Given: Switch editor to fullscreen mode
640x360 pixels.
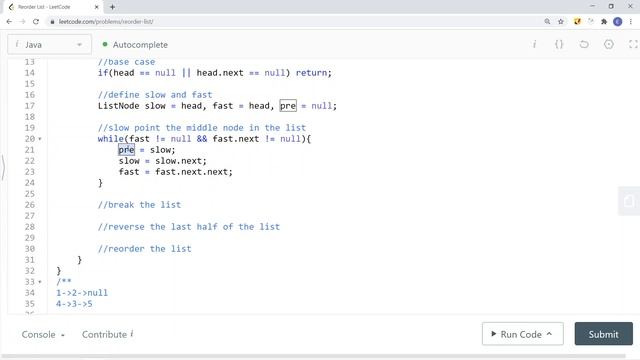Looking at the screenshot, I should point(633,44).
